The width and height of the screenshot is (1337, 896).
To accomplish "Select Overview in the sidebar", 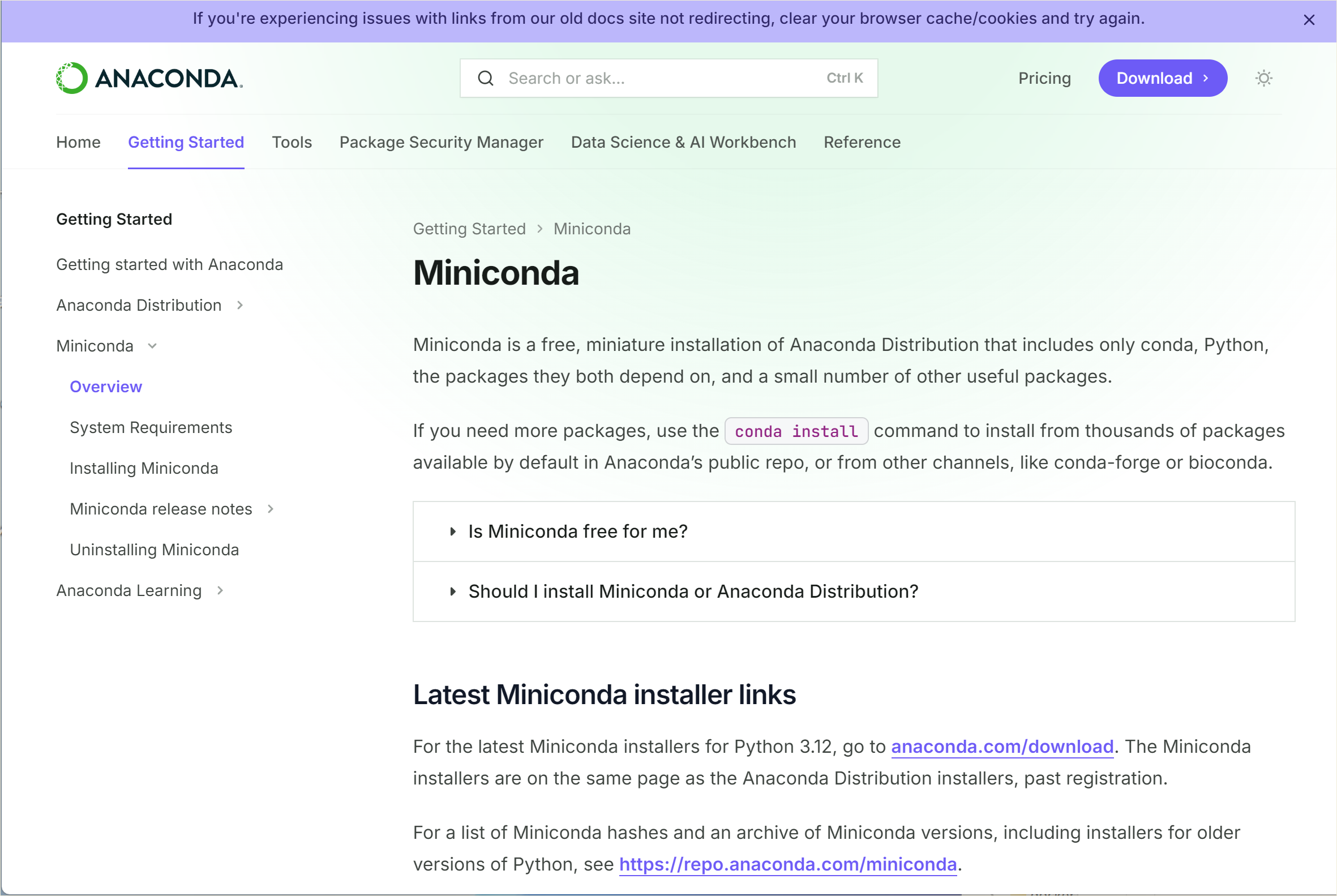I will [106, 387].
